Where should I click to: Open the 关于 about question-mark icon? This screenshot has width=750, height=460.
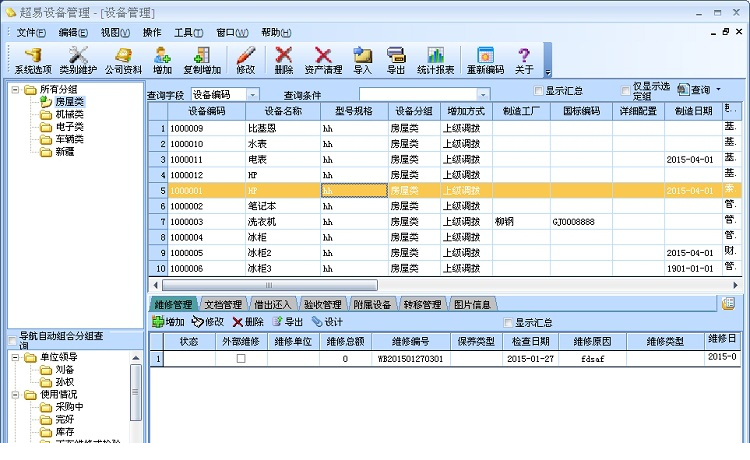pyautogui.click(x=524, y=61)
